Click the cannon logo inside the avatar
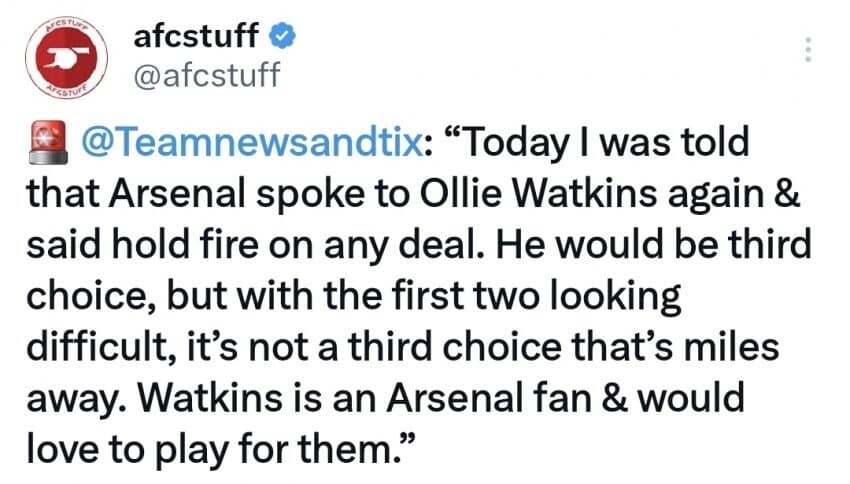This screenshot has width=850, height=484. (66, 57)
